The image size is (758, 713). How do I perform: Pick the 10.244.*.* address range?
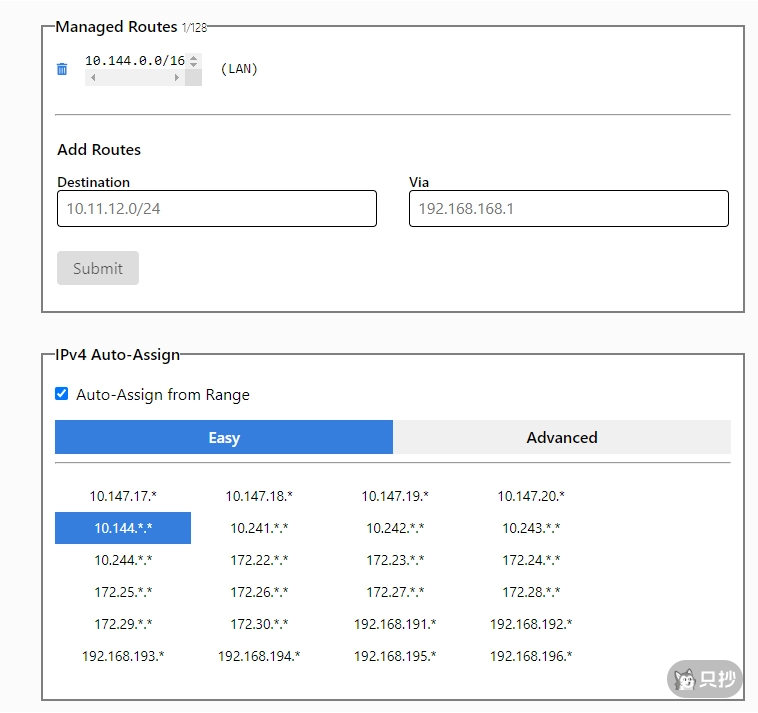pyautogui.click(x=123, y=560)
